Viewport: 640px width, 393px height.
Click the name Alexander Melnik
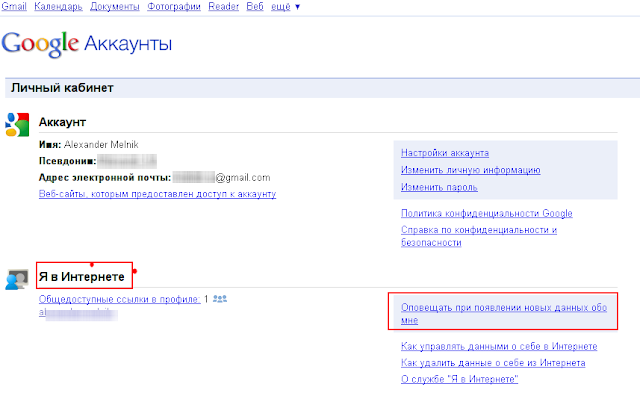(101, 144)
